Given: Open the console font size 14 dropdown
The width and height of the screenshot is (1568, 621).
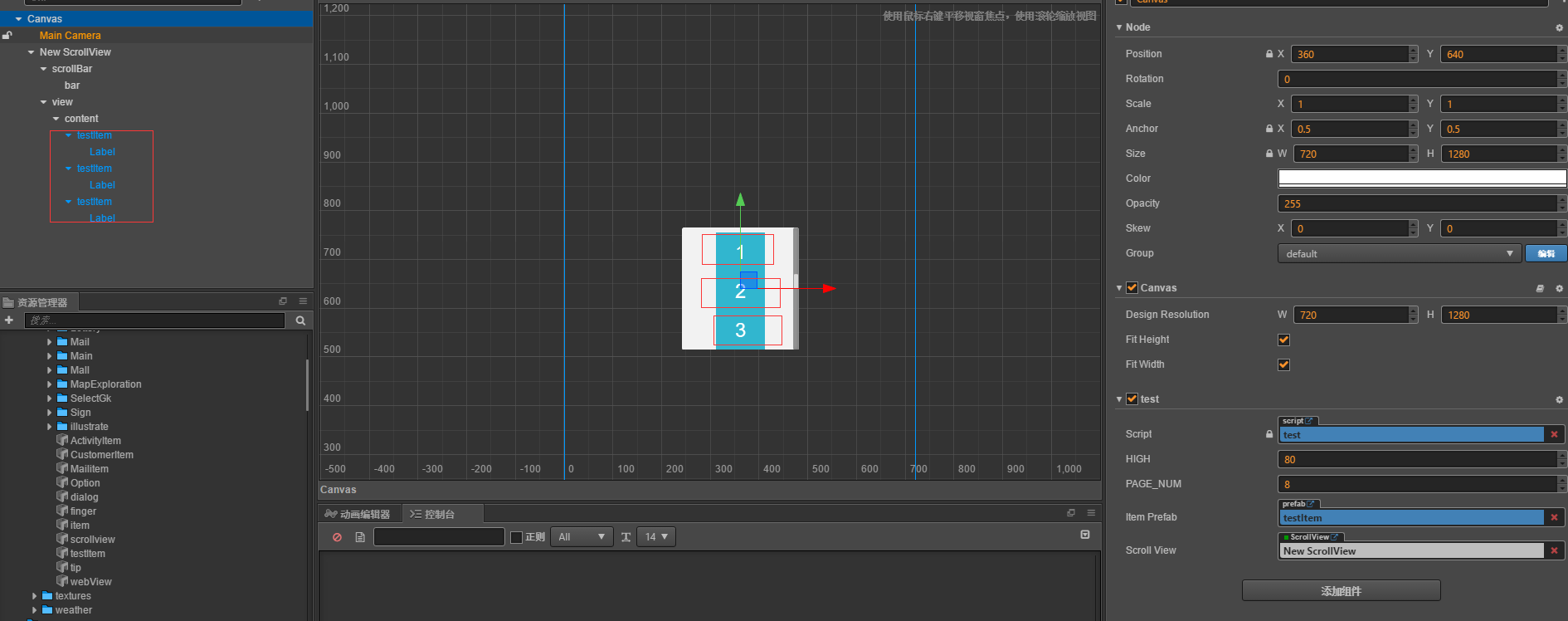Looking at the screenshot, I should 655,537.
